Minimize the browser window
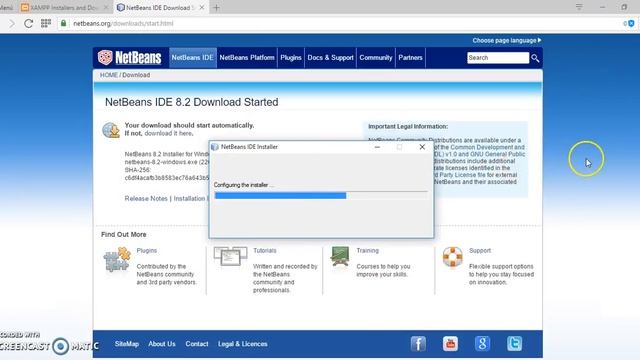640x360 pixels. click(x=602, y=7)
